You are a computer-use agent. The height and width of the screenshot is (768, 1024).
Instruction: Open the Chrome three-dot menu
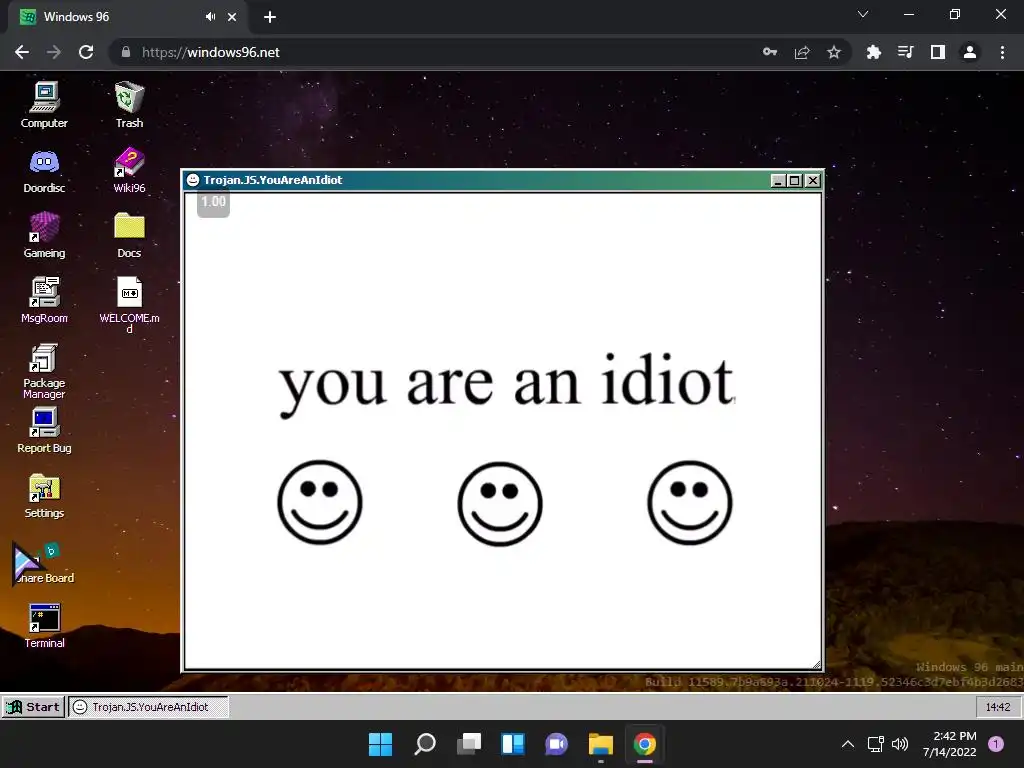click(1002, 52)
